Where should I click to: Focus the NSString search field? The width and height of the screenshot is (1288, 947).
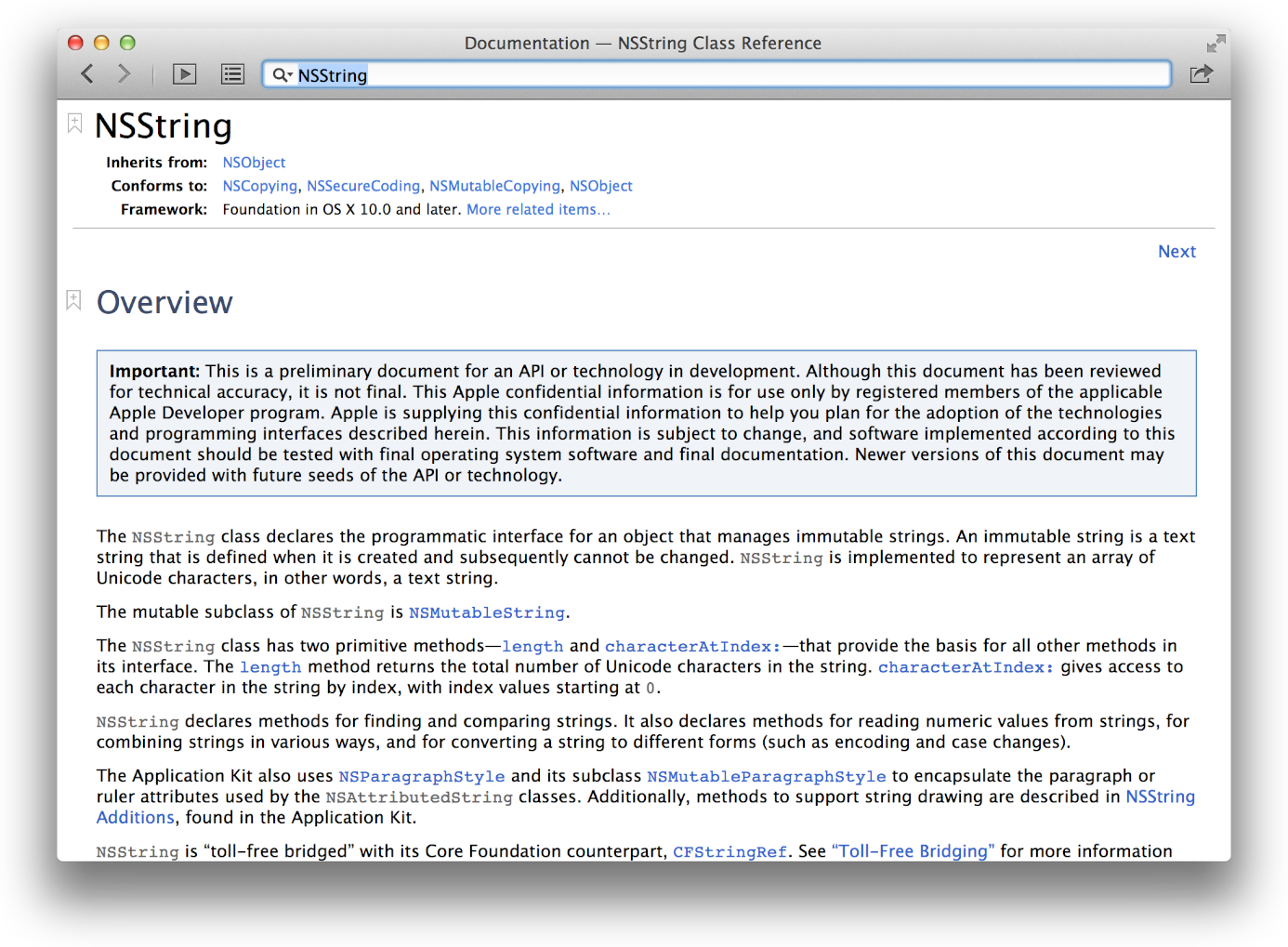pos(716,74)
